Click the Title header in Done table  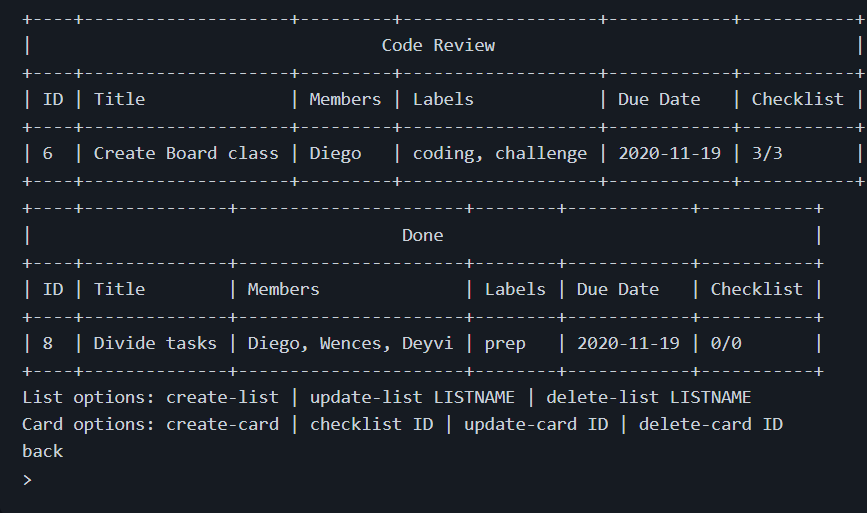[x=119, y=290]
